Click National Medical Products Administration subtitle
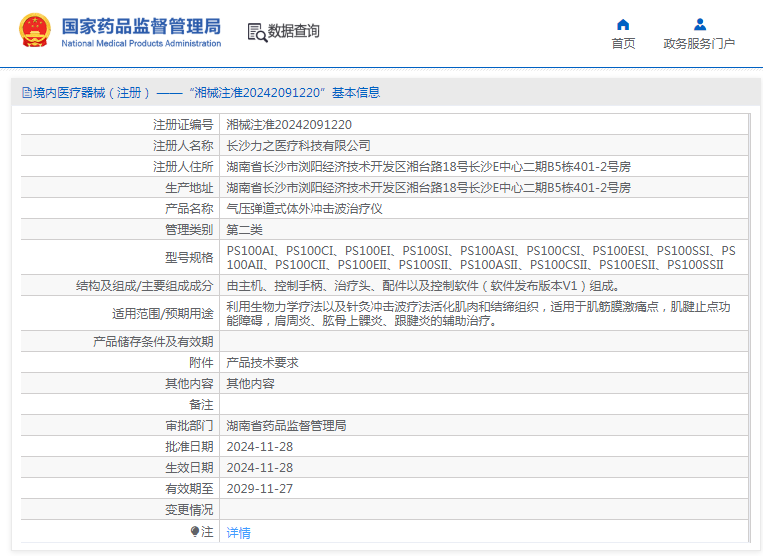 (x=141, y=43)
